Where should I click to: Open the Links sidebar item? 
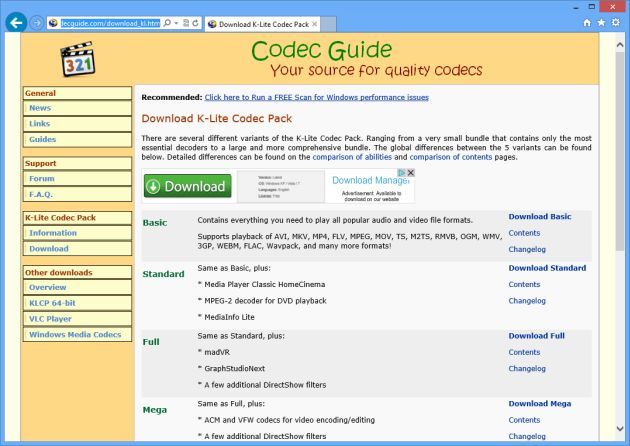click(77, 124)
